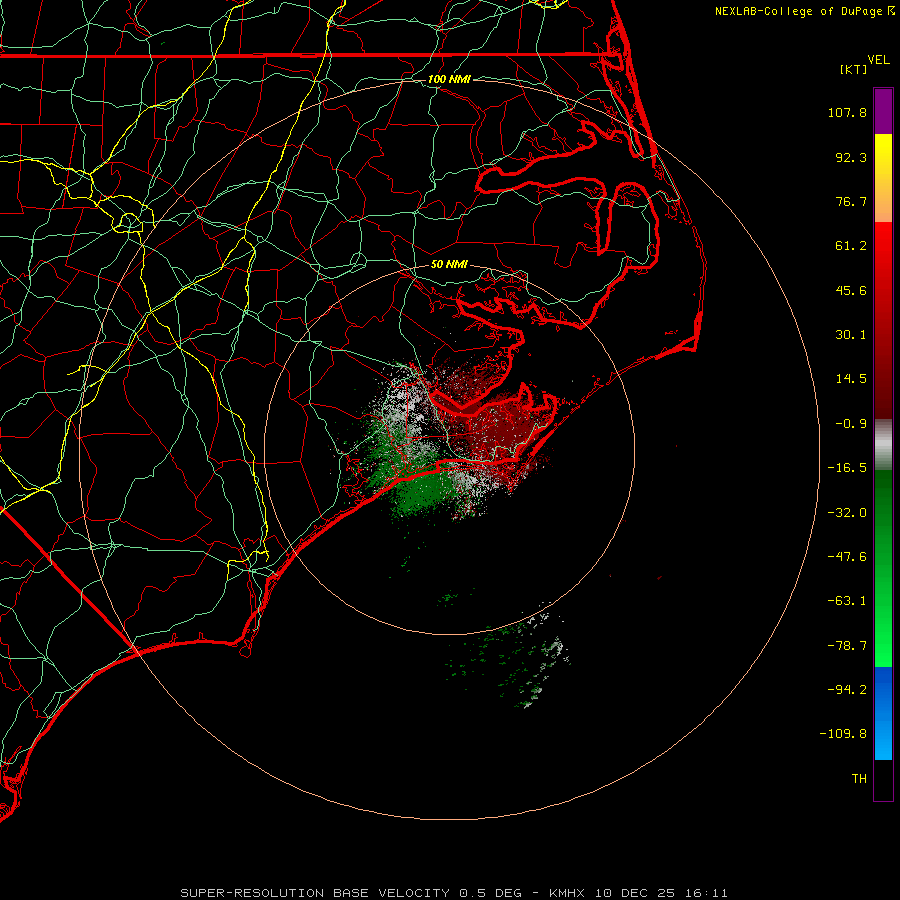
Task: Click the 92.3 value on the velocity scale
Action: coord(851,157)
